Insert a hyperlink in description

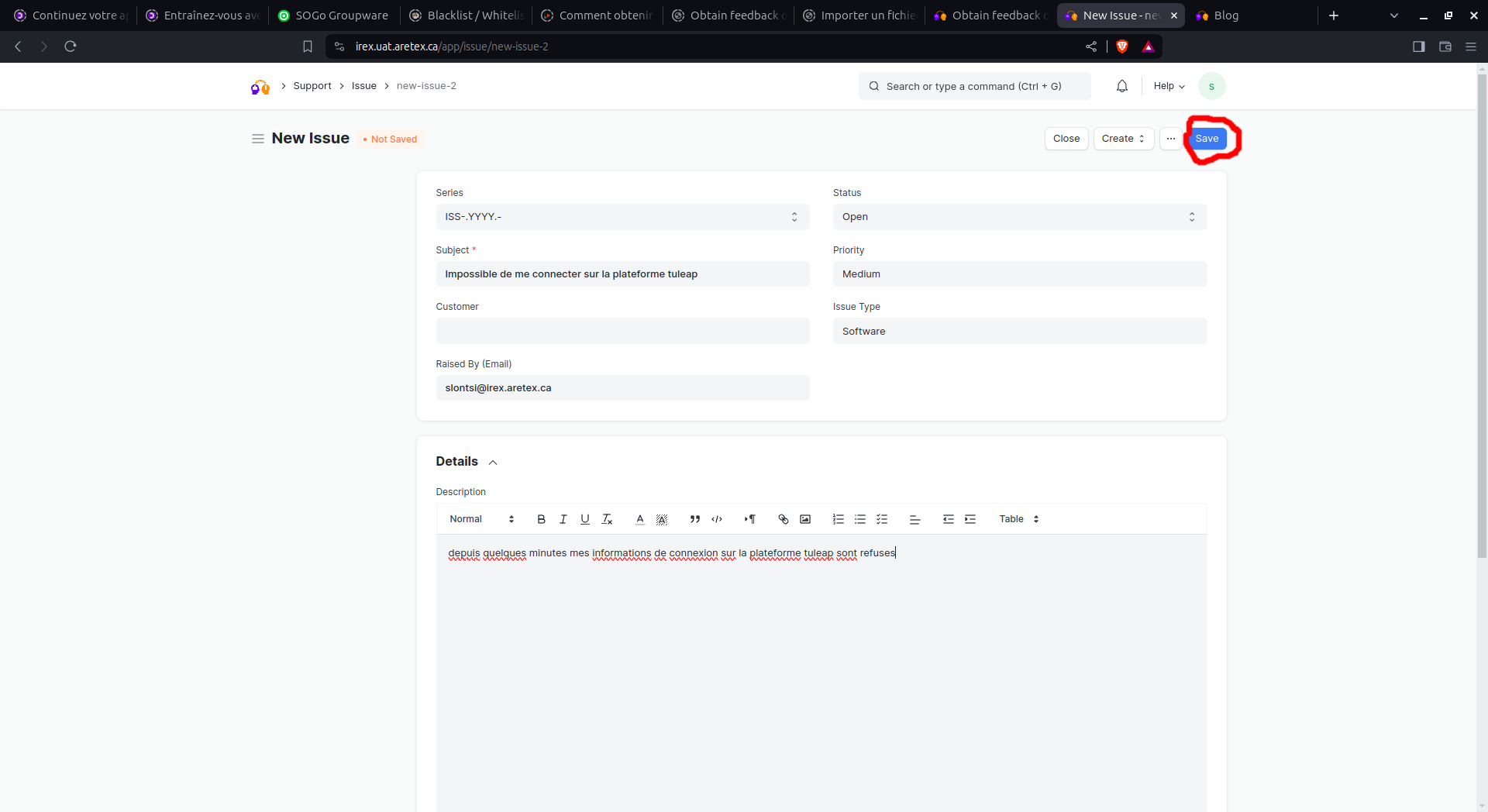pos(784,519)
